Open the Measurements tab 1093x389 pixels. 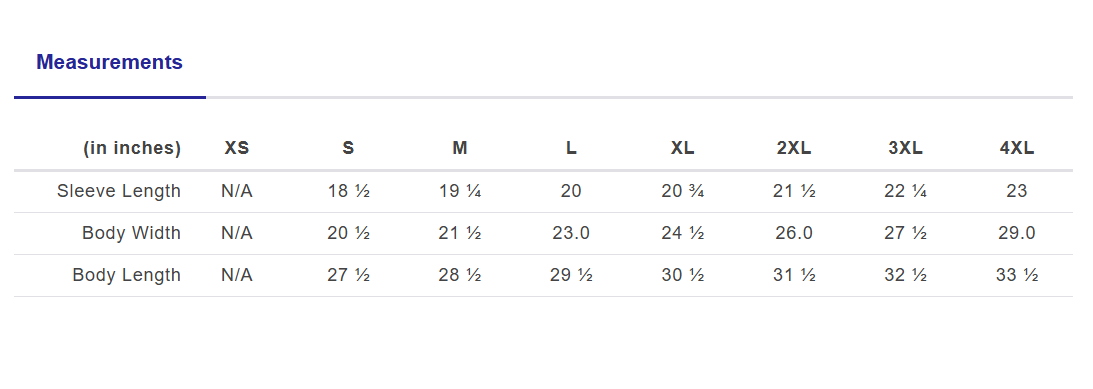109,62
